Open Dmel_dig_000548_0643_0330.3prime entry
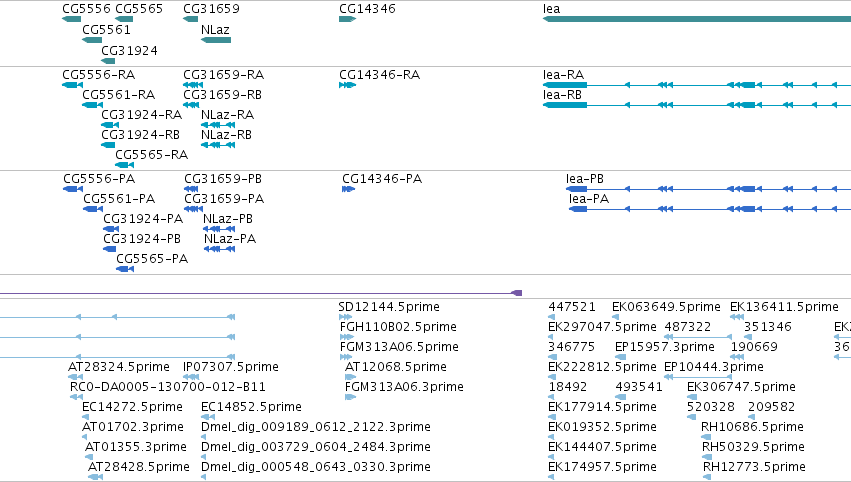 tap(316, 467)
